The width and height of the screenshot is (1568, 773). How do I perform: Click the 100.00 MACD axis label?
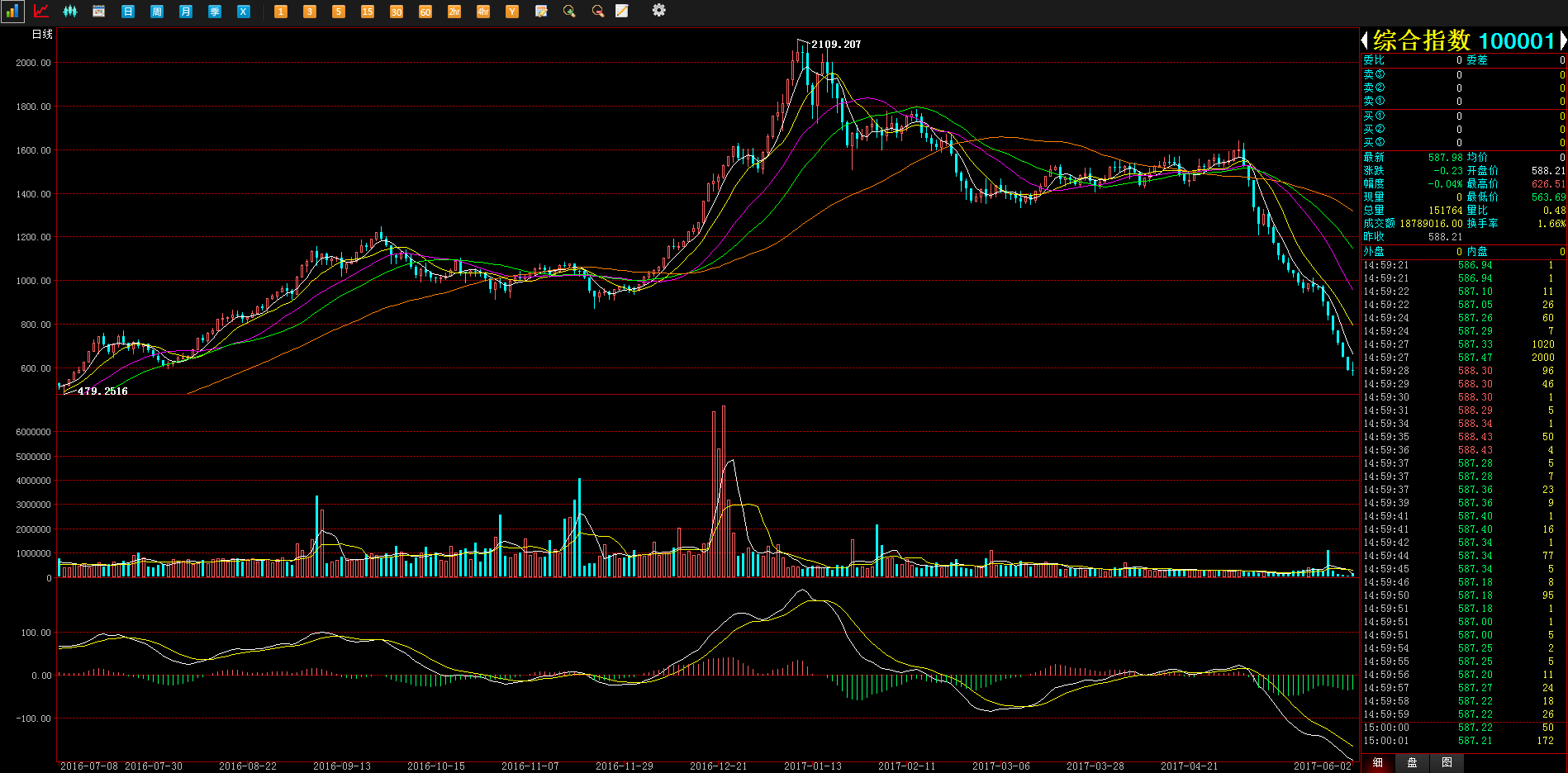click(36, 633)
